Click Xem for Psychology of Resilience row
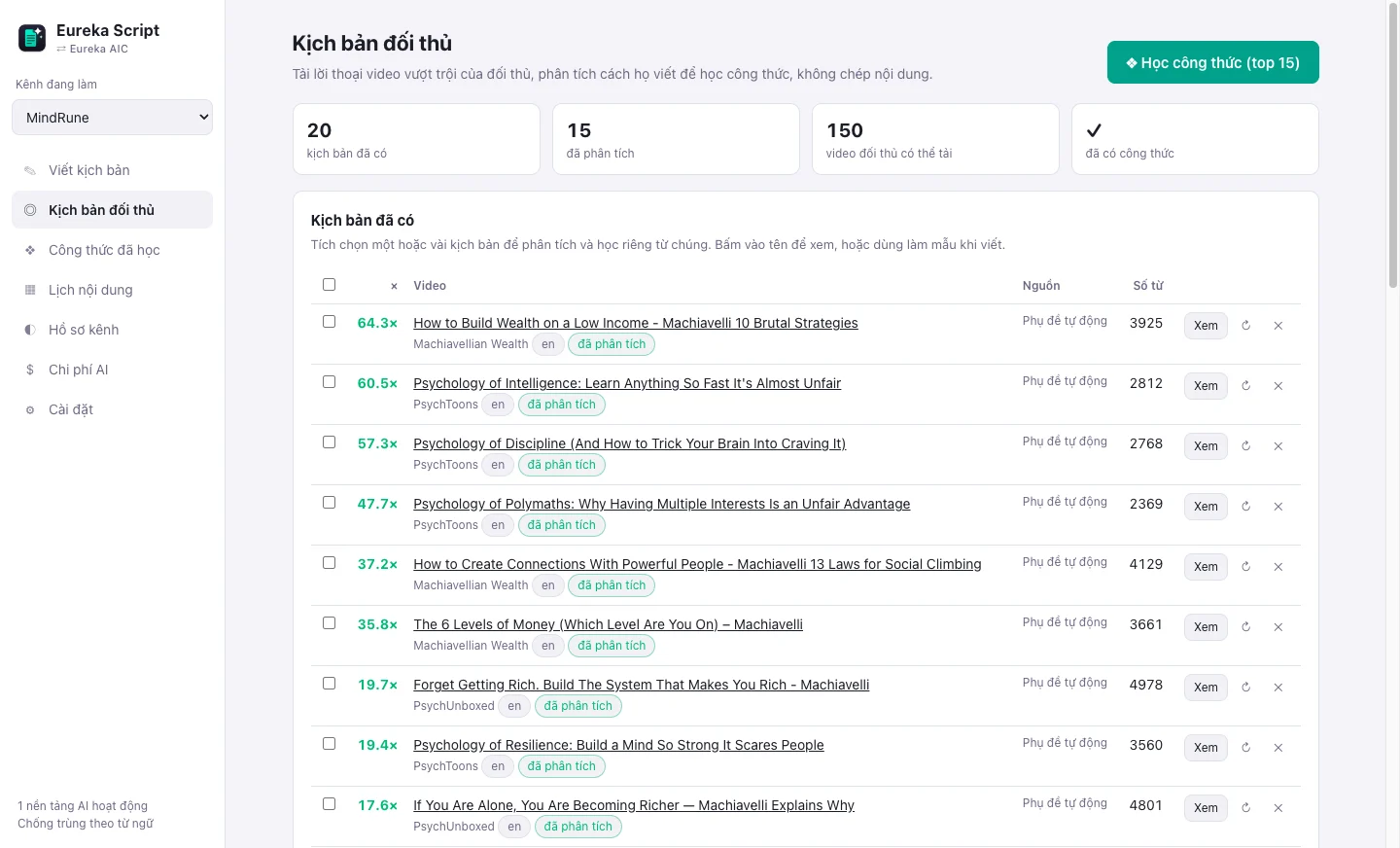The width and height of the screenshot is (1400, 848). (x=1206, y=748)
